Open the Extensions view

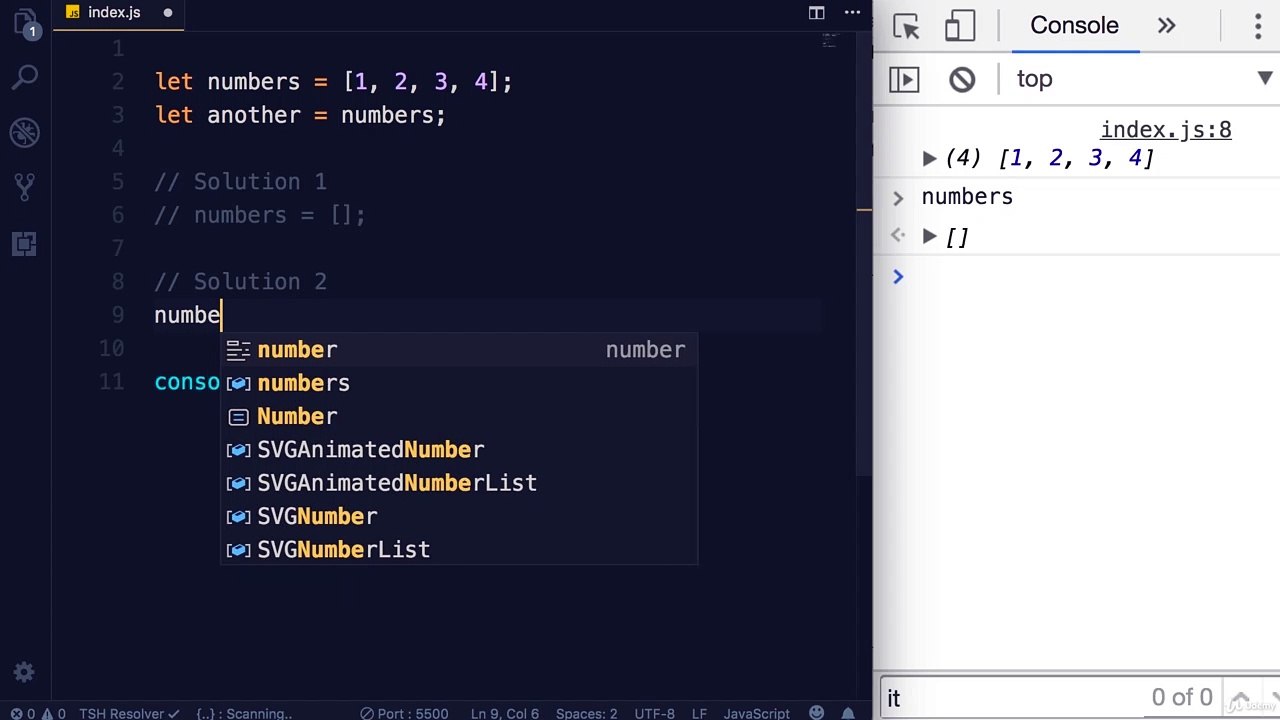(x=25, y=243)
